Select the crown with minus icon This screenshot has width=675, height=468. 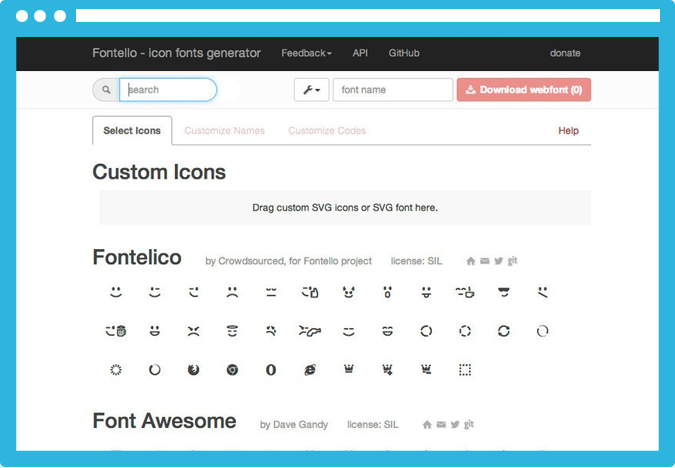pyautogui.click(x=426, y=369)
